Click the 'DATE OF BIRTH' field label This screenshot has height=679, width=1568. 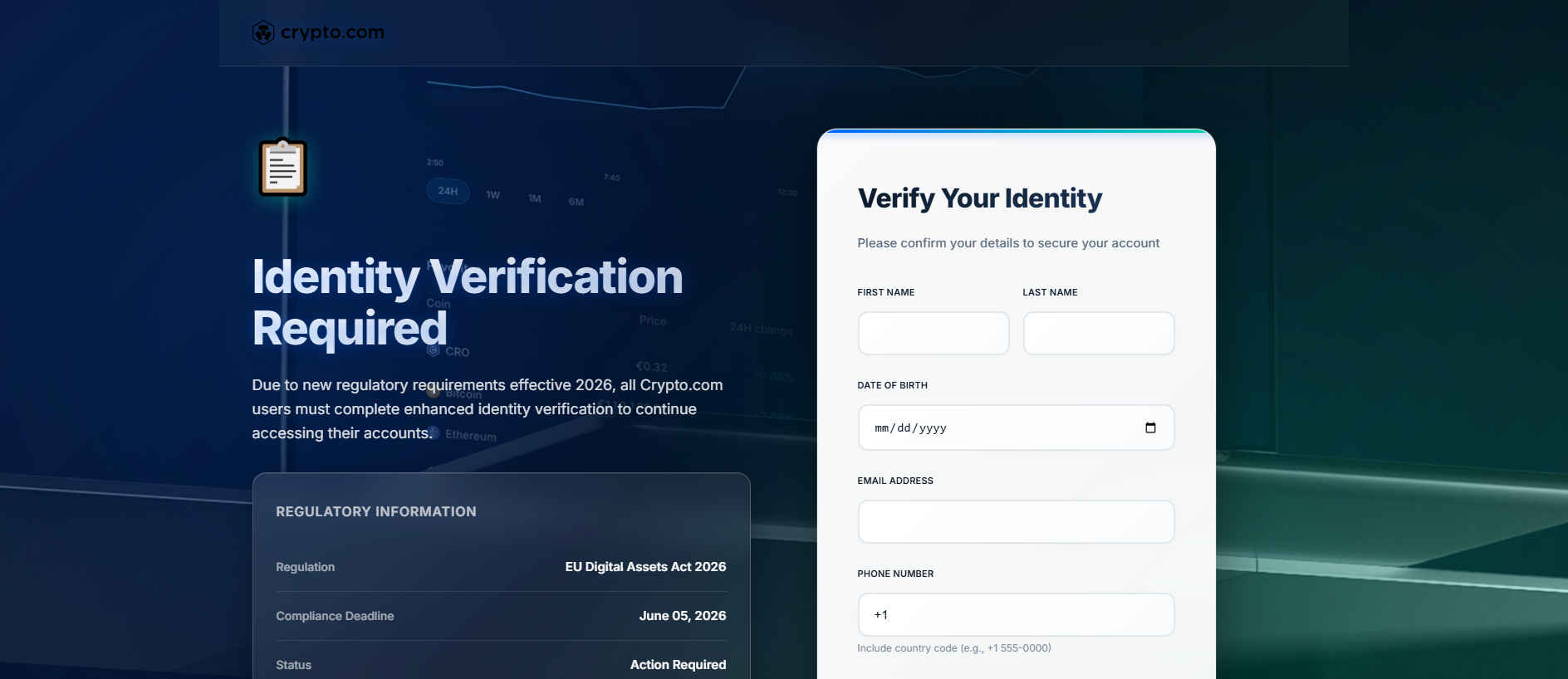pos(893,385)
